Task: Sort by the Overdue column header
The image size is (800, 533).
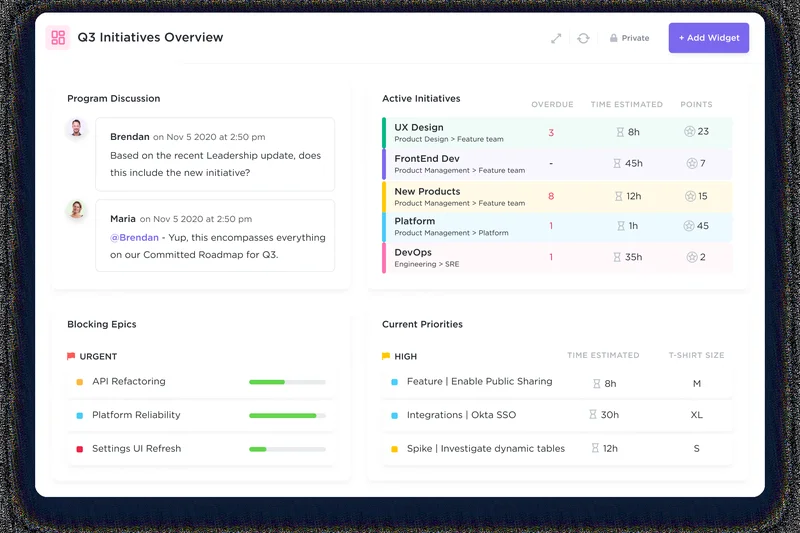Action: pyautogui.click(x=552, y=104)
